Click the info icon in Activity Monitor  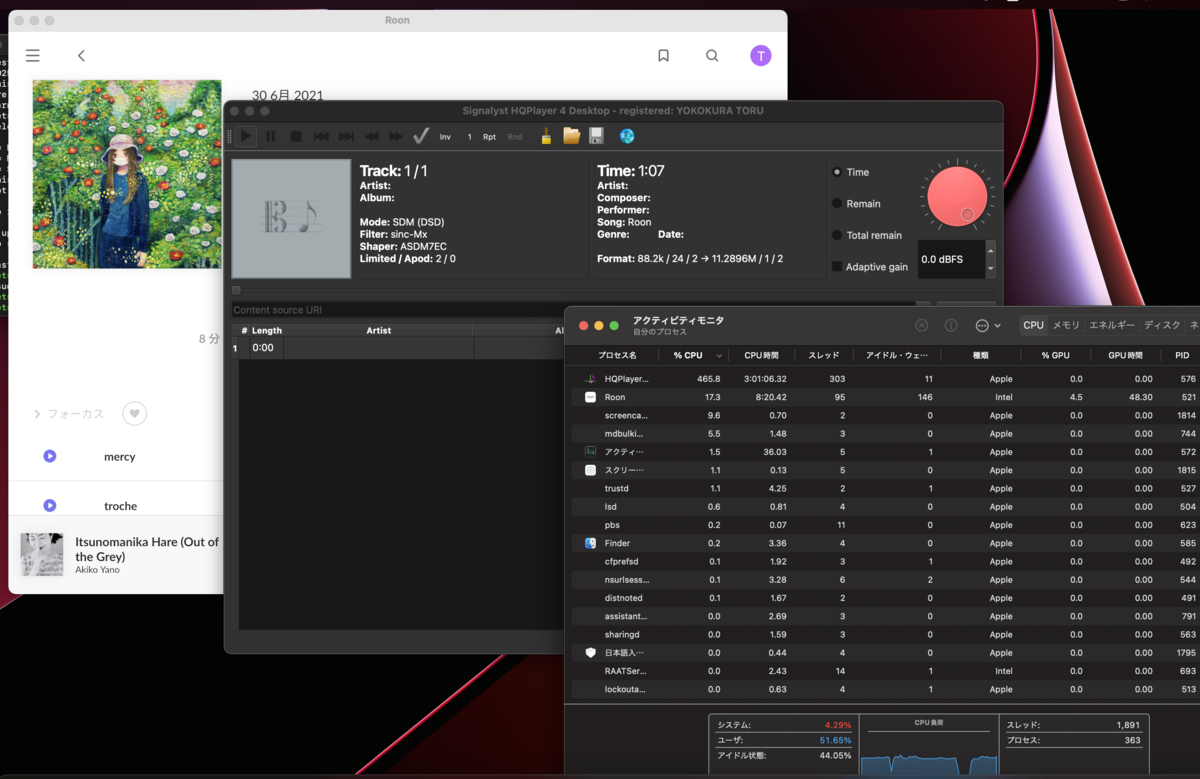[951, 325]
